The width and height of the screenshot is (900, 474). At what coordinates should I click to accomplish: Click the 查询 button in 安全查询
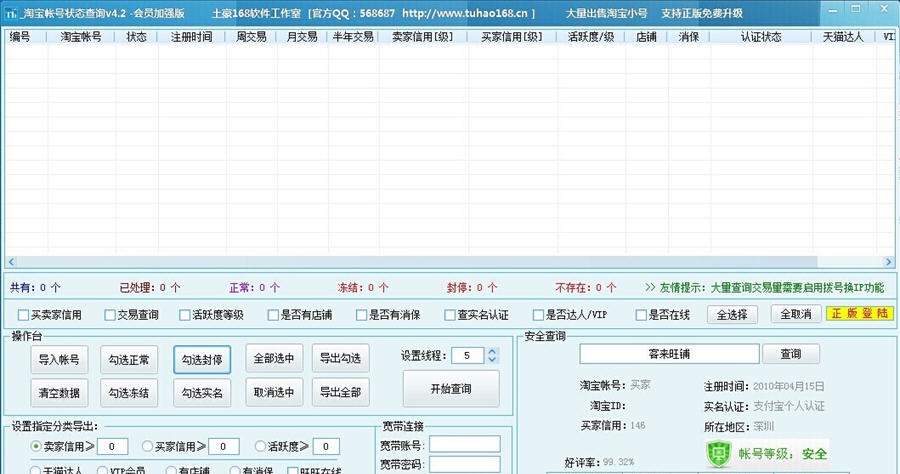pyautogui.click(x=791, y=354)
